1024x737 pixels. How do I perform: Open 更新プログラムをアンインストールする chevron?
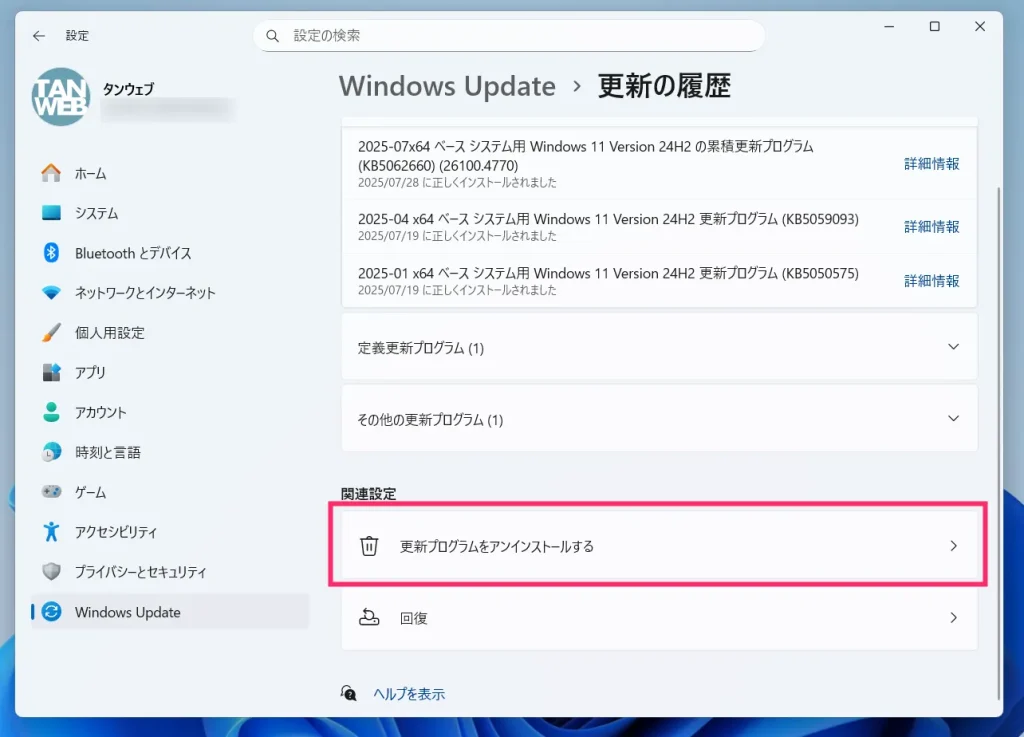[953, 546]
